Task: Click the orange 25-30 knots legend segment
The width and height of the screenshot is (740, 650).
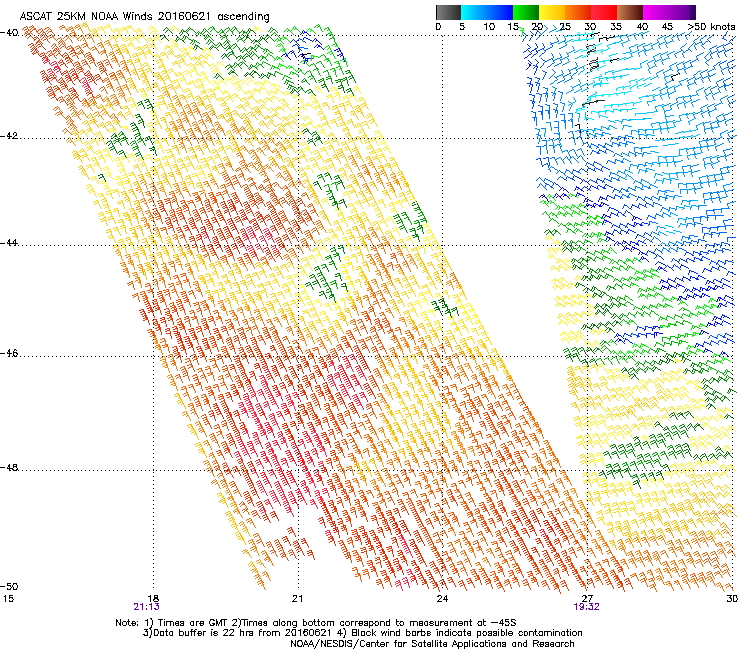Action: (578, 12)
